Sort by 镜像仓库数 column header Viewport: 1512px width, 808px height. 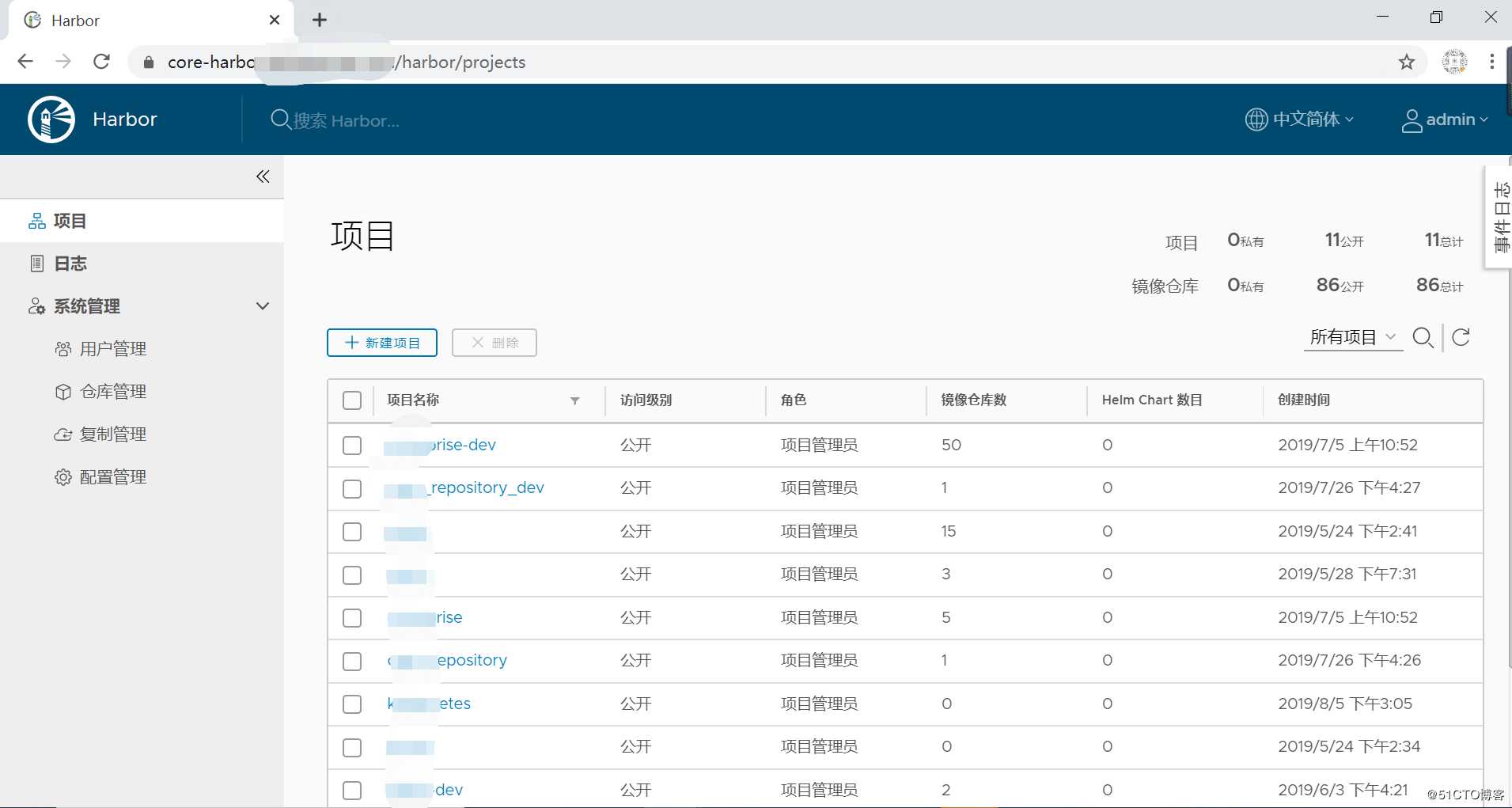(974, 400)
